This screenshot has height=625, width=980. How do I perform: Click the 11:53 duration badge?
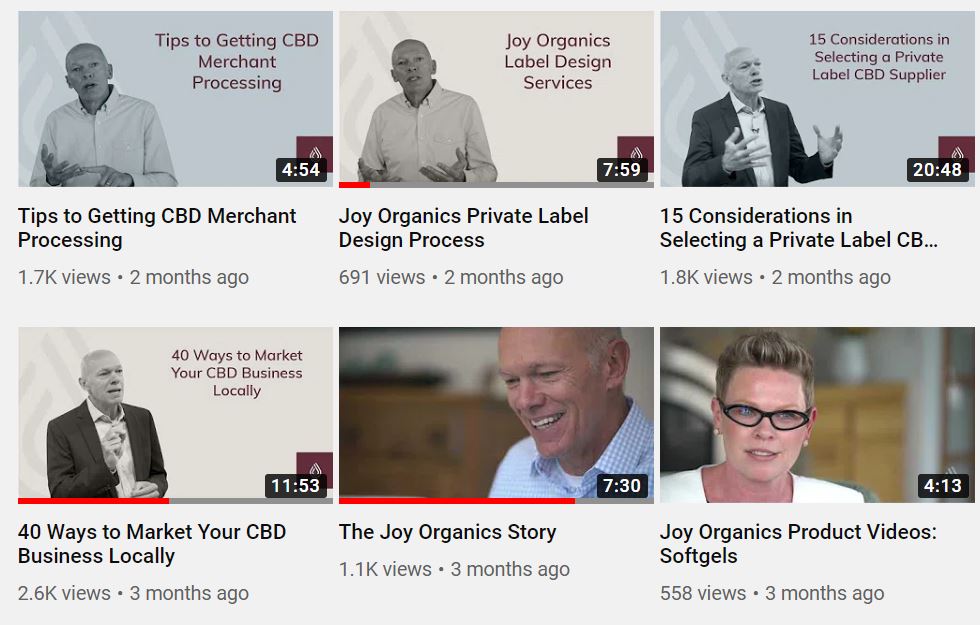[x=296, y=486]
